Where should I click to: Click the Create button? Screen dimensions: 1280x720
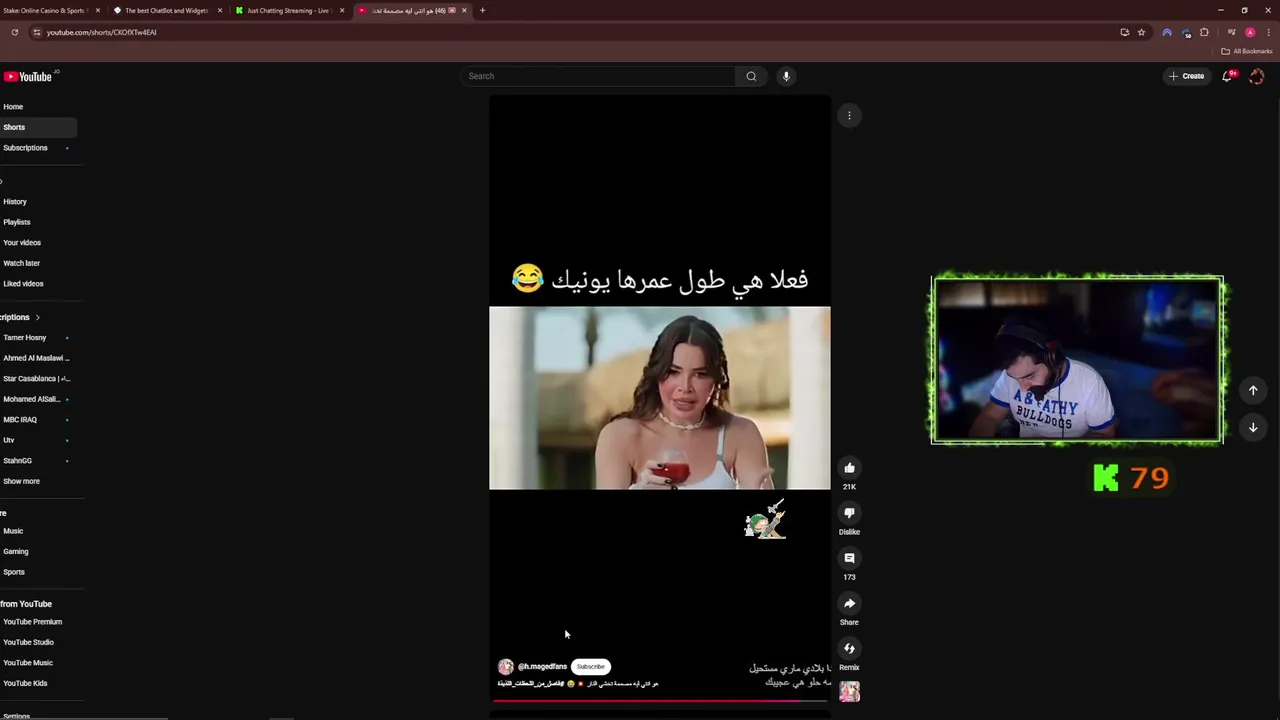pyautogui.click(x=1187, y=76)
